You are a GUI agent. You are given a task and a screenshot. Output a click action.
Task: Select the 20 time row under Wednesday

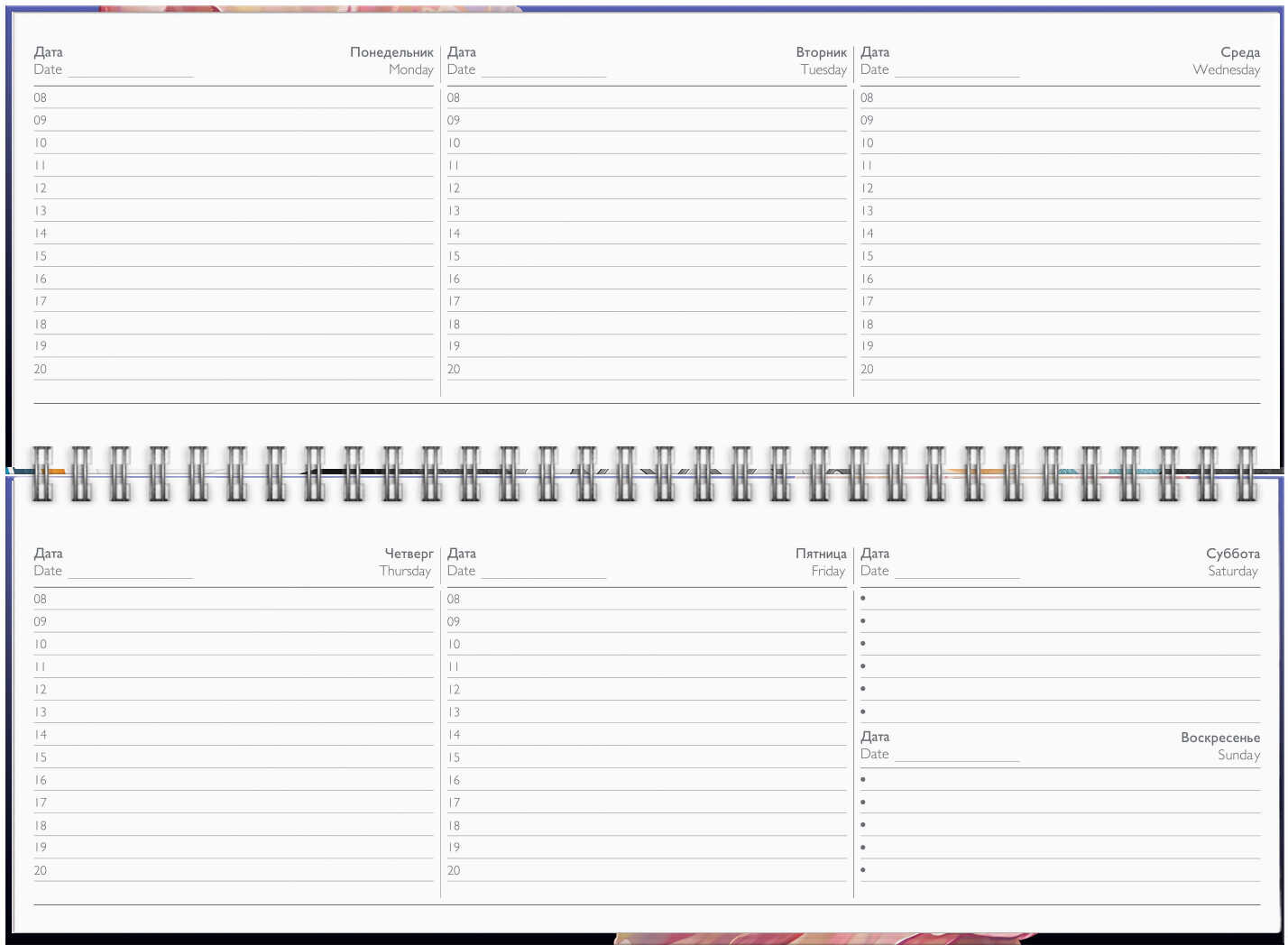click(x=1059, y=370)
